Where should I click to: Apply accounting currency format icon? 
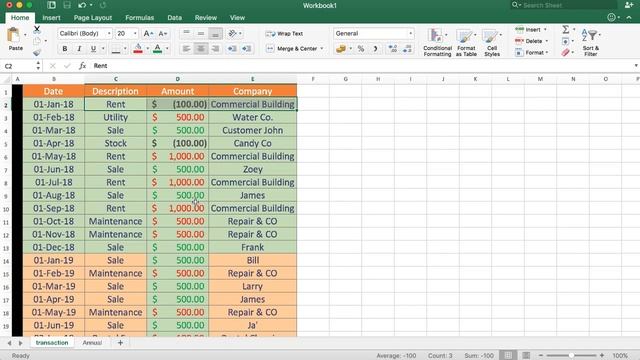(341, 49)
